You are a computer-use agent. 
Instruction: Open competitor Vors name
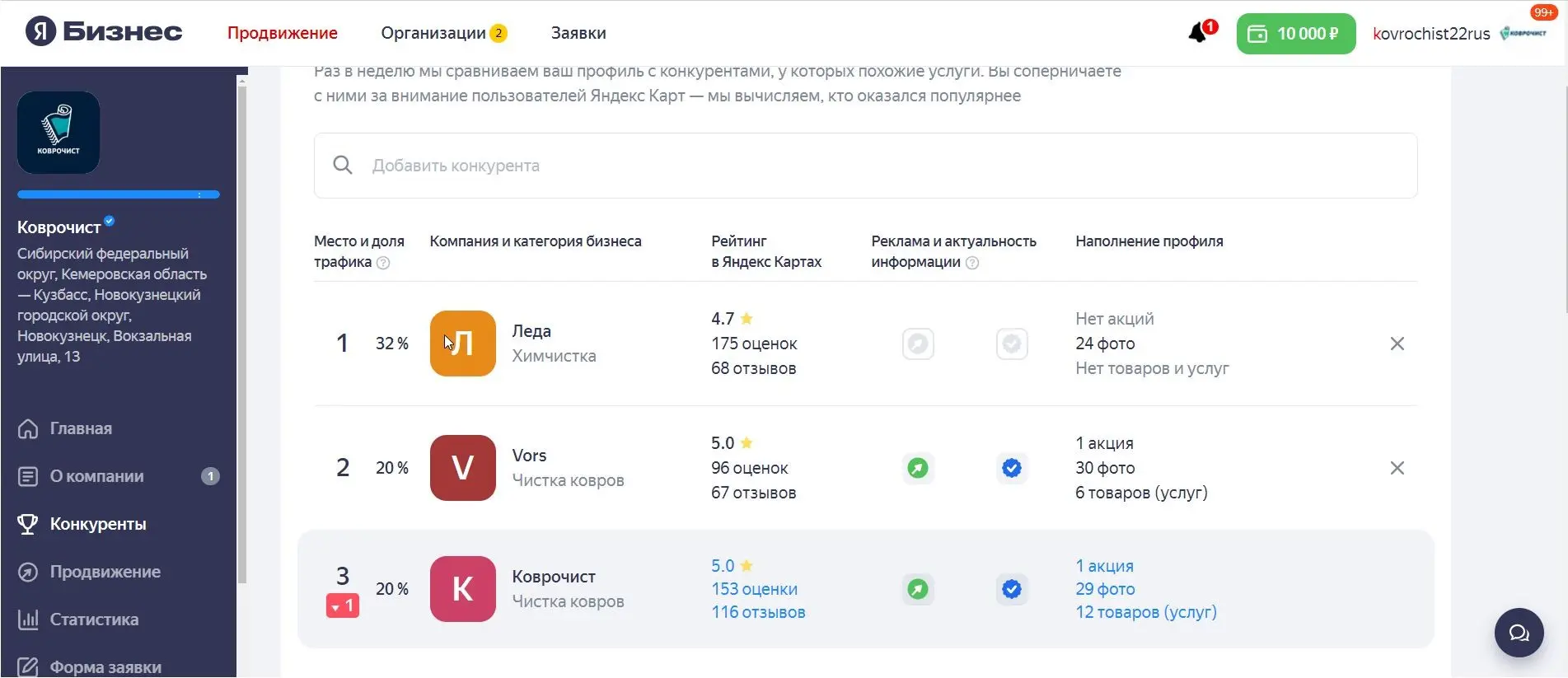pyautogui.click(x=529, y=456)
